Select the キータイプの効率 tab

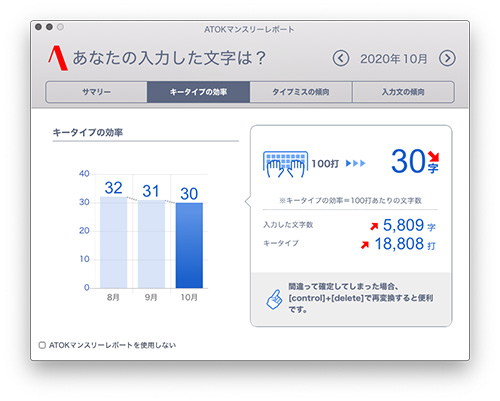tap(198, 92)
